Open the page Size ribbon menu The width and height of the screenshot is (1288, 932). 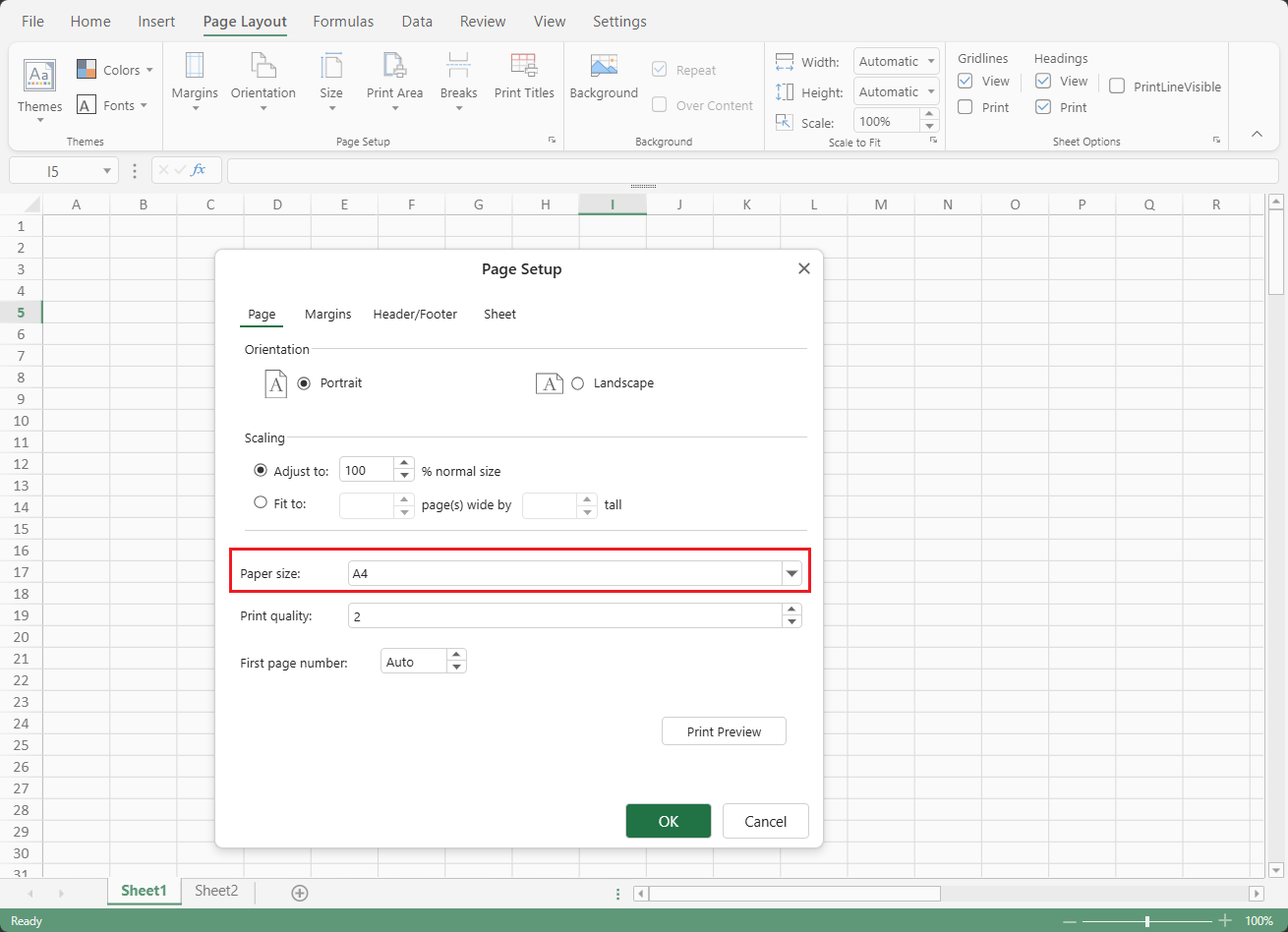[x=331, y=83]
